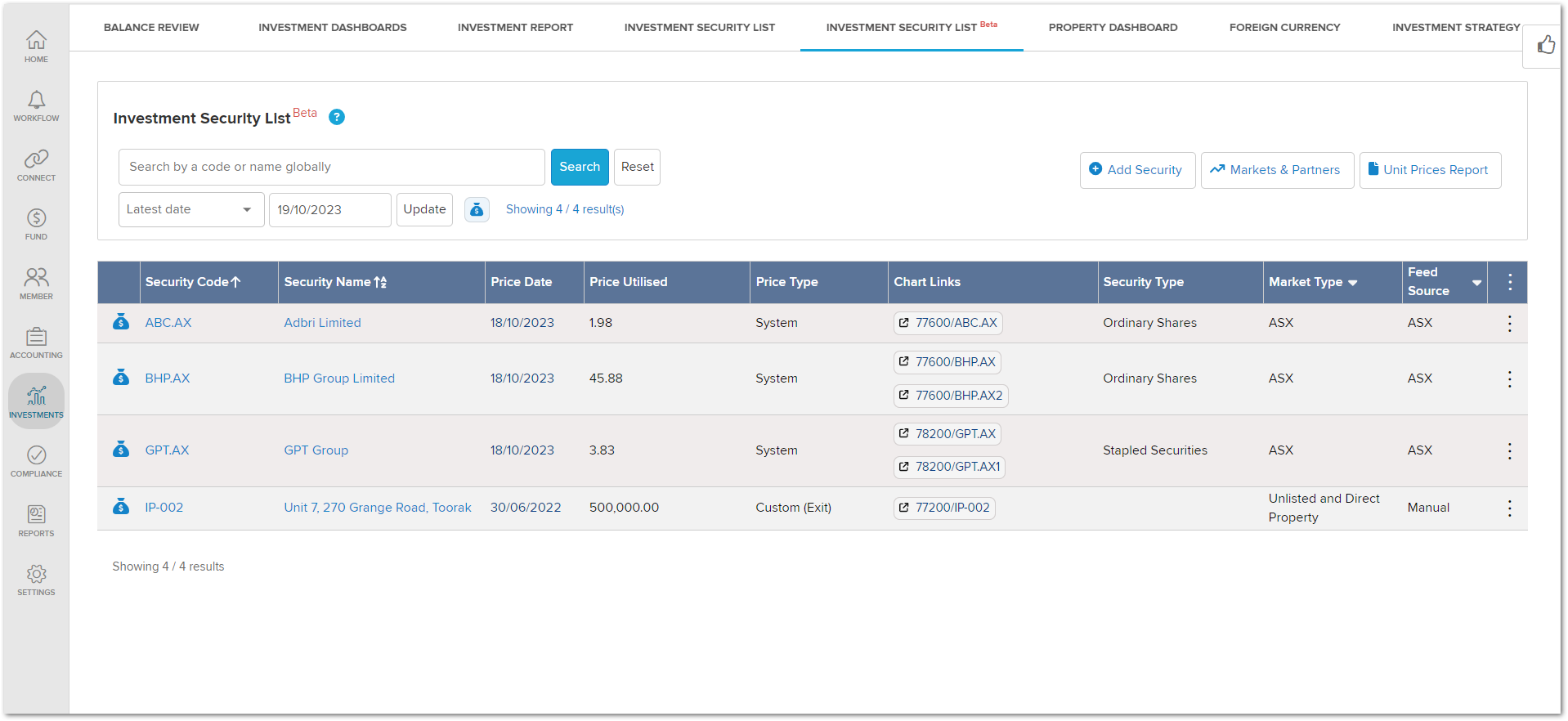Image resolution: width=1568 pixels, height=721 pixels.
Task: Open the Unit Prices Report
Action: 1430,170
